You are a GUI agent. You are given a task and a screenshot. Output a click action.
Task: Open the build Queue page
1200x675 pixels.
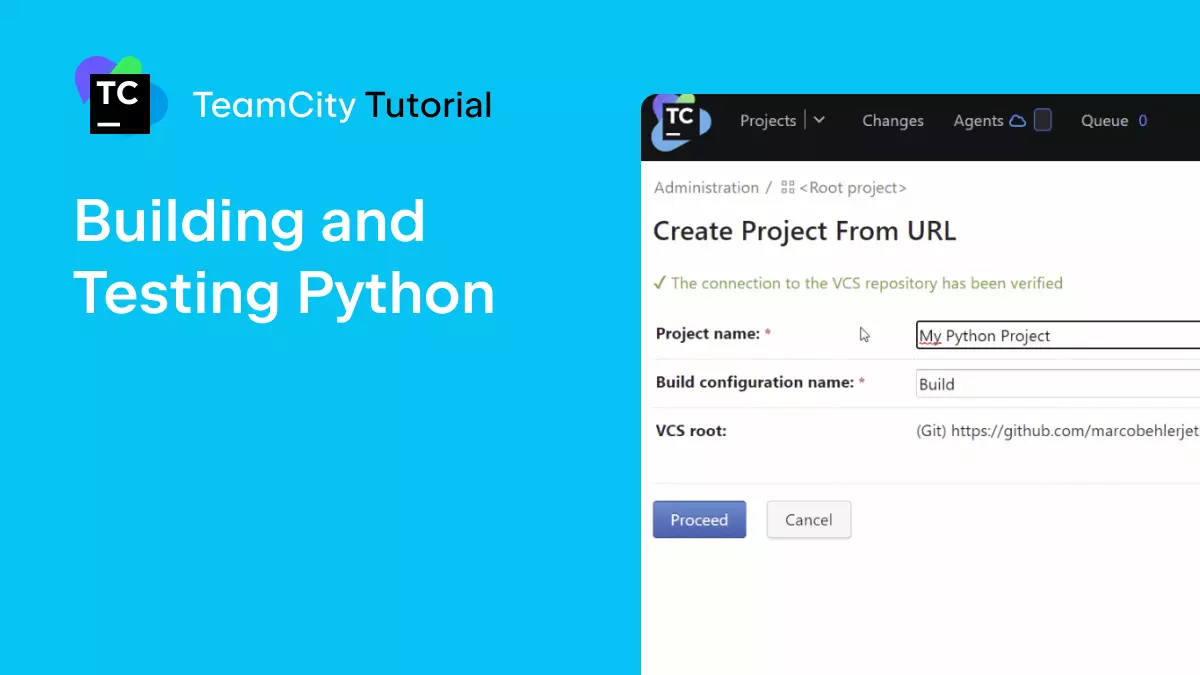click(x=1104, y=121)
